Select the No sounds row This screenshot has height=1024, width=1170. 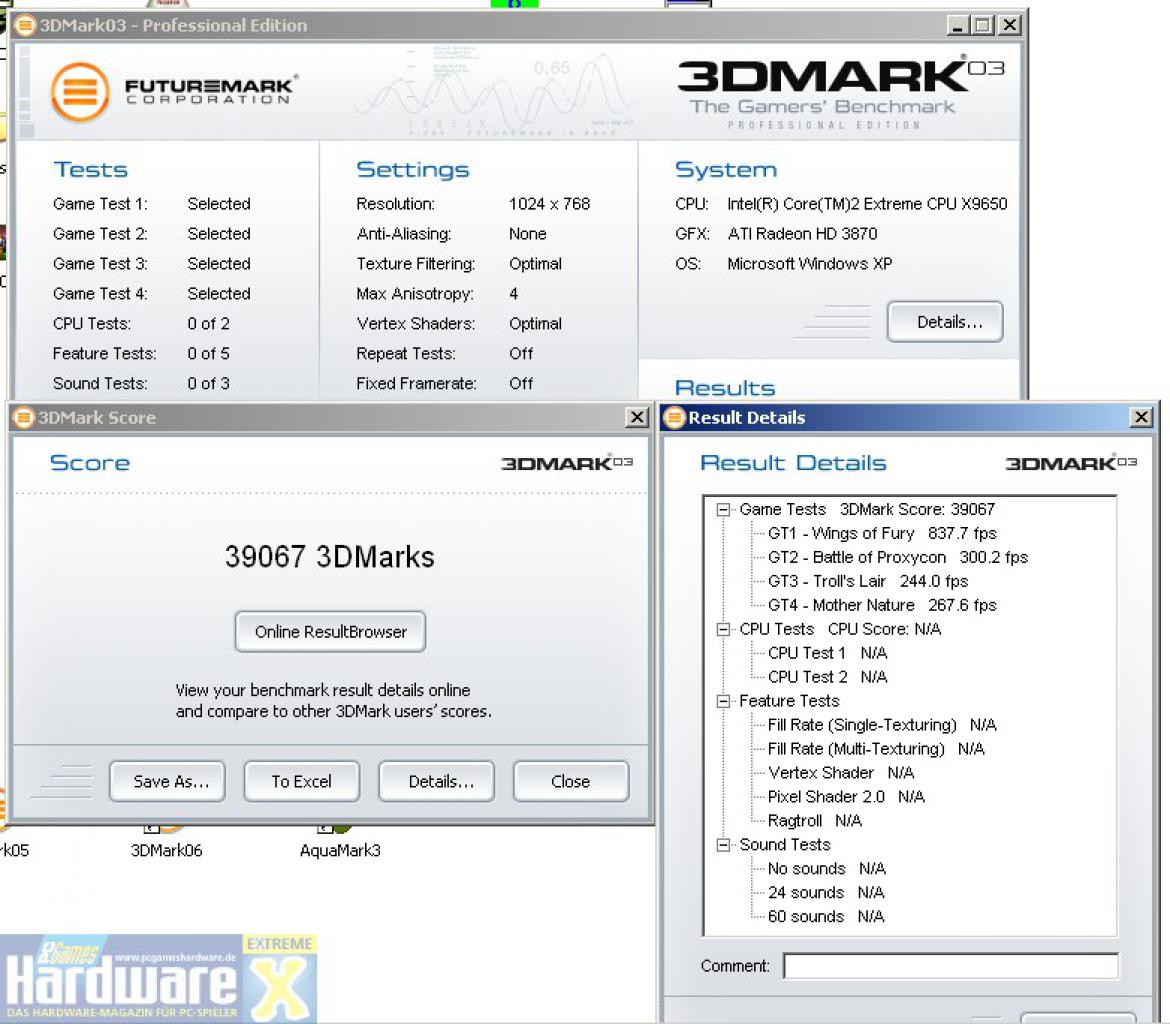tap(827, 869)
